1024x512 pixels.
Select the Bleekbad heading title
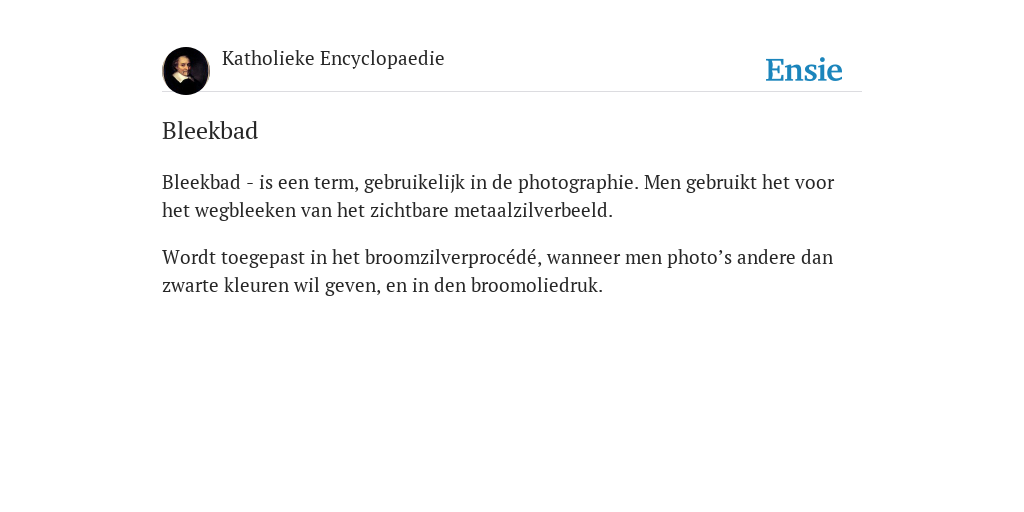210,131
